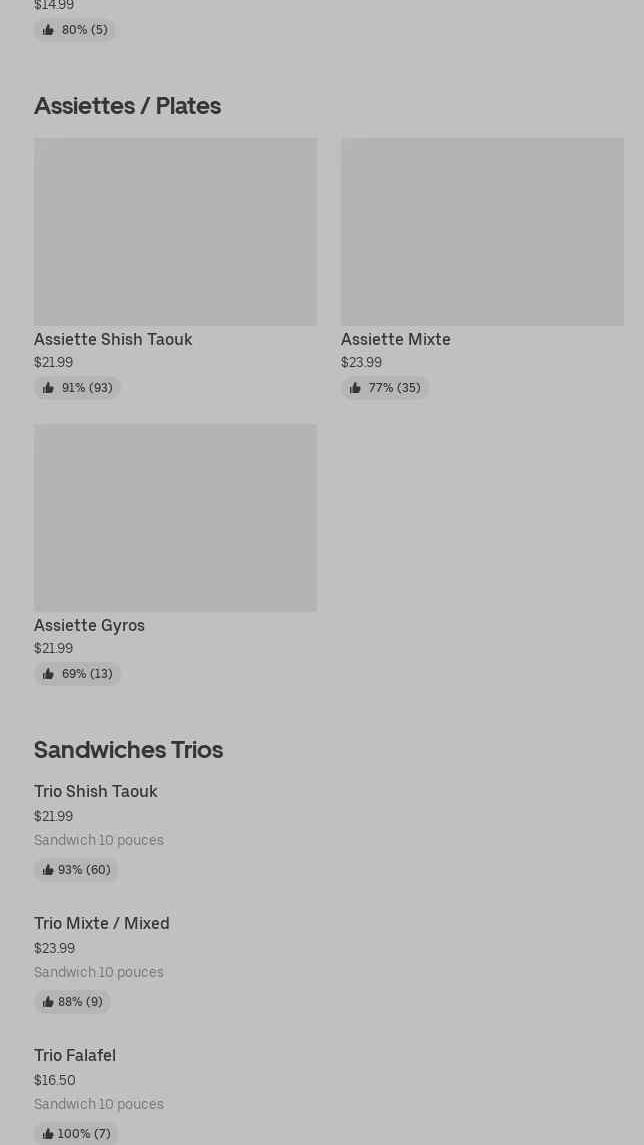
Task: Click the 80% (5) thumbs-up icon
Action: click(x=48, y=30)
